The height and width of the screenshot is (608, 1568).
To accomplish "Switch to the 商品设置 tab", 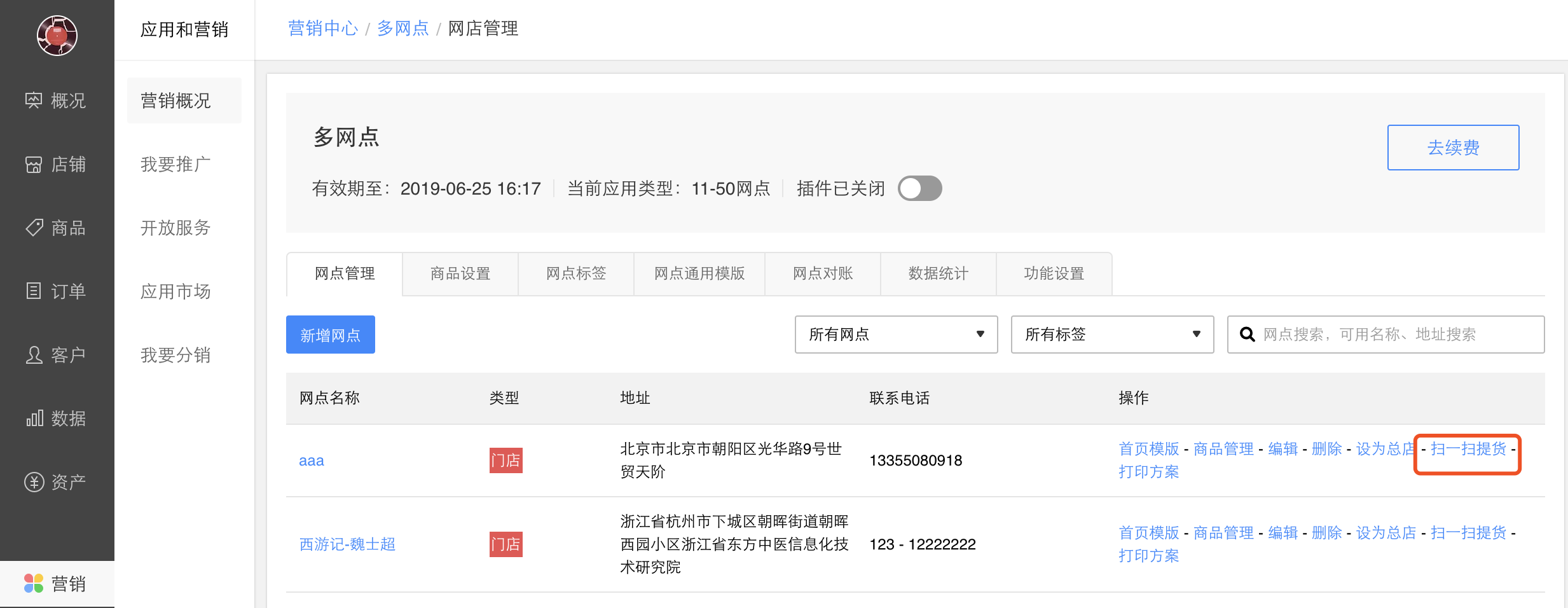I will pyautogui.click(x=460, y=273).
